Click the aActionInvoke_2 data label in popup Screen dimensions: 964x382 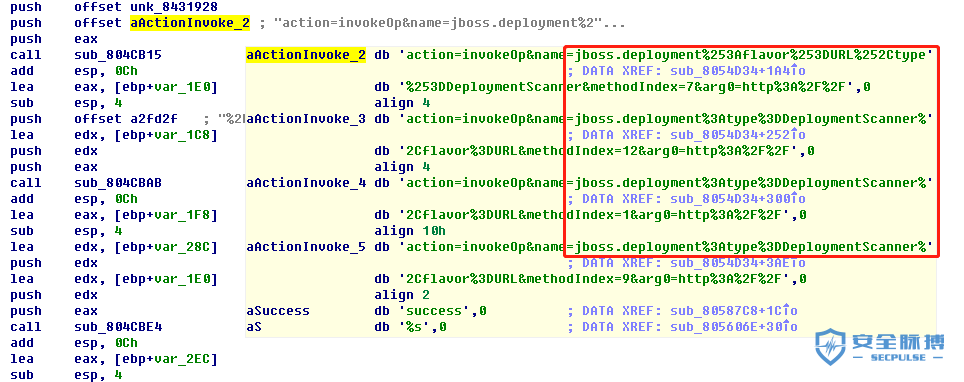(306, 55)
